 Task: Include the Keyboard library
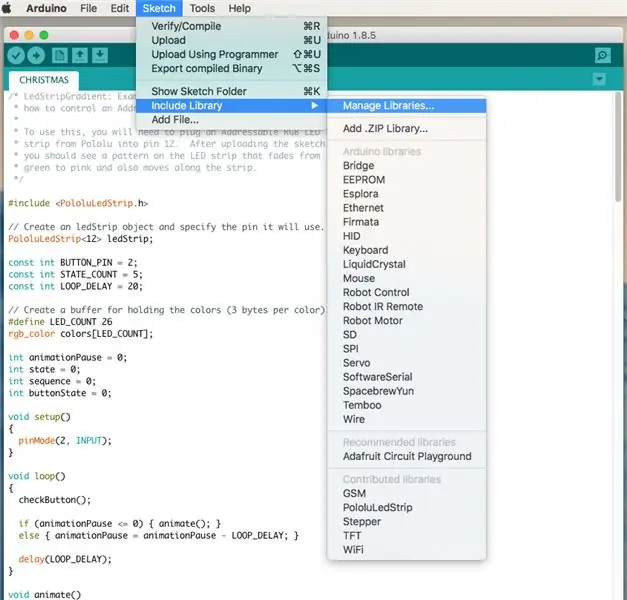[406, 250]
